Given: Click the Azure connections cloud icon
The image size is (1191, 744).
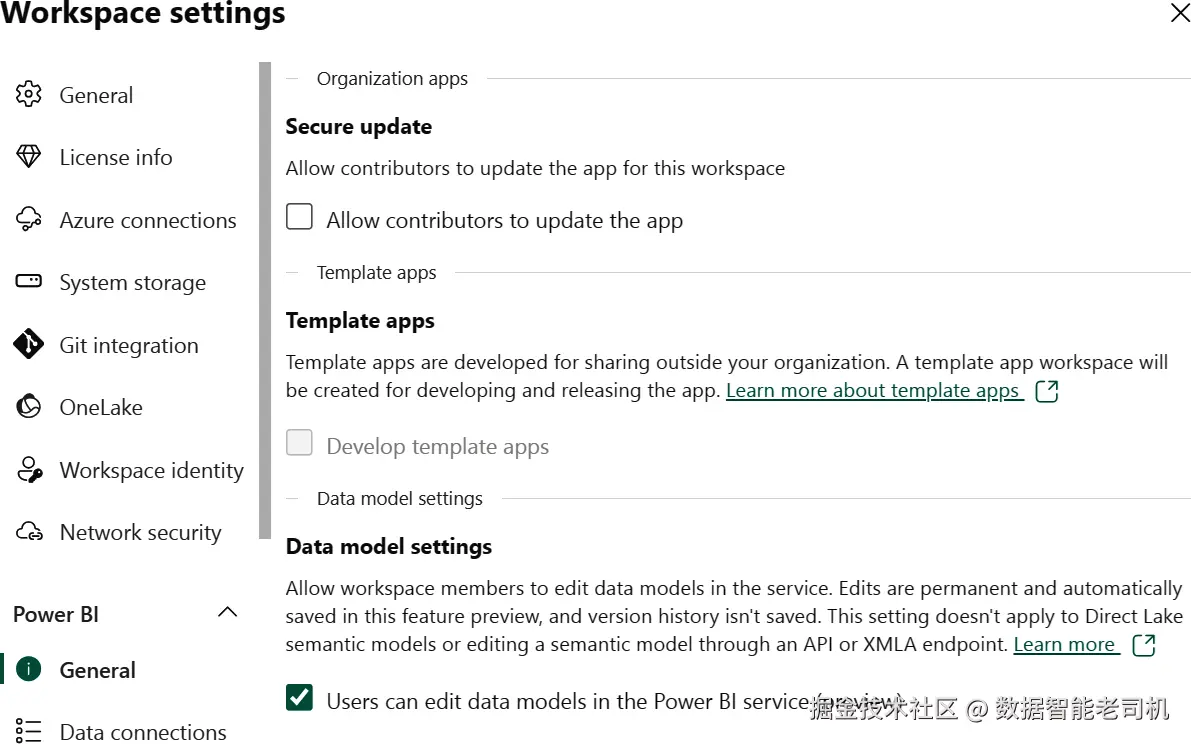Looking at the screenshot, I should tap(29, 220).
